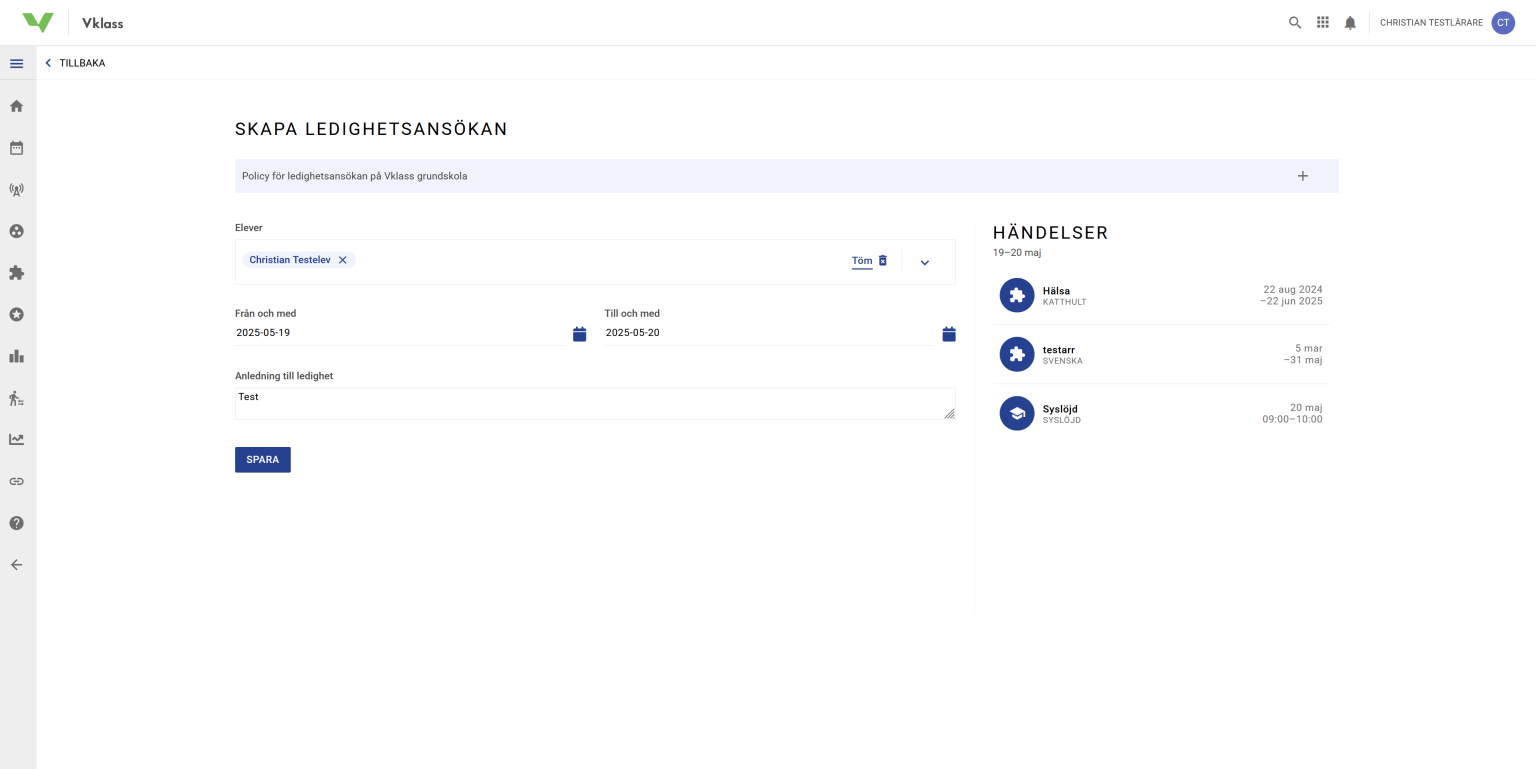Image resolution: width=1536 pixels, height=769 pixels.
Task: Go back with the TILLBAKA link
Action: (75, 63)
